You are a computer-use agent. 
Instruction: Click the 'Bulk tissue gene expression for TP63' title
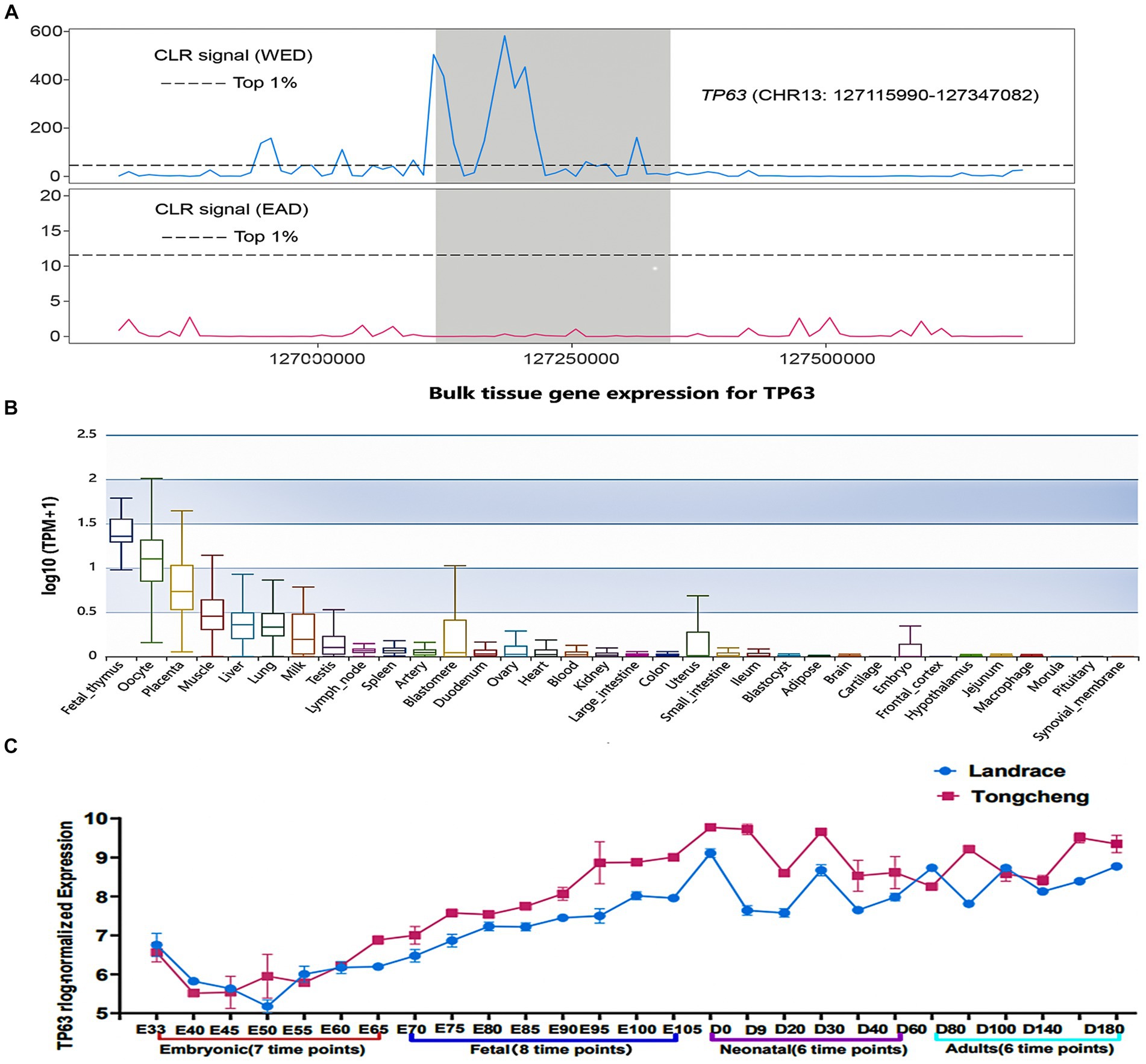pos(621,393)
